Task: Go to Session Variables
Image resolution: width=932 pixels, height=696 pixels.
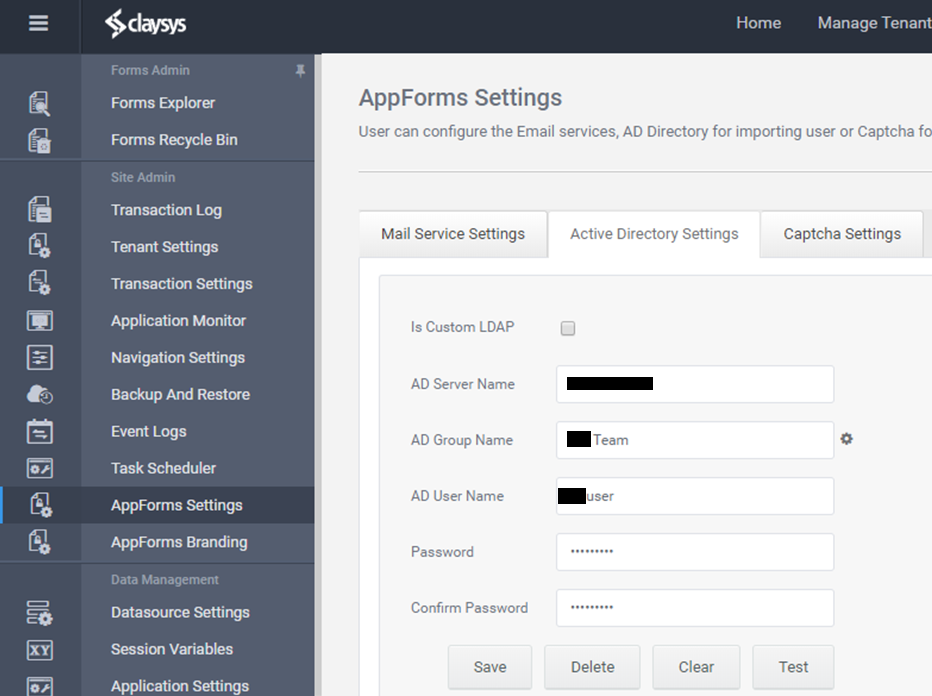Action: click(x=172, y=649)
